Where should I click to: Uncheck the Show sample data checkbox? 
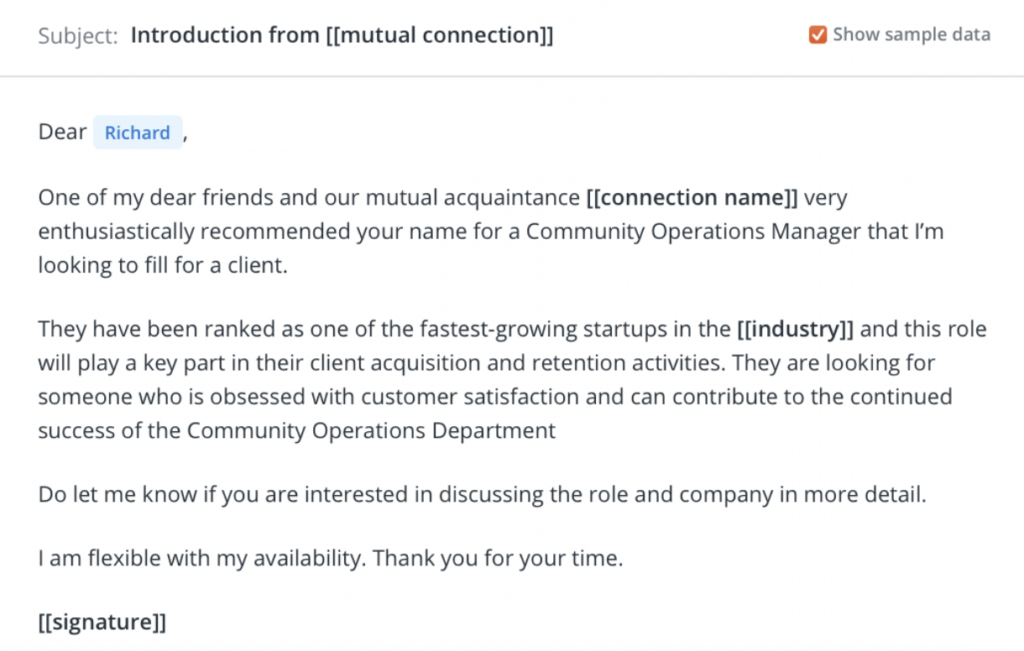point(817,35)
